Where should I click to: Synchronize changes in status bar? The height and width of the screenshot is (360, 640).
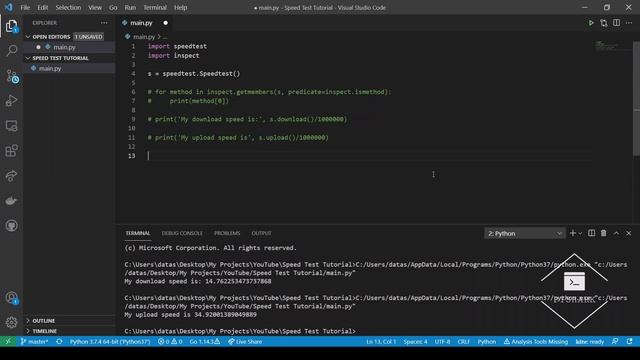click(x=59, y=342)
